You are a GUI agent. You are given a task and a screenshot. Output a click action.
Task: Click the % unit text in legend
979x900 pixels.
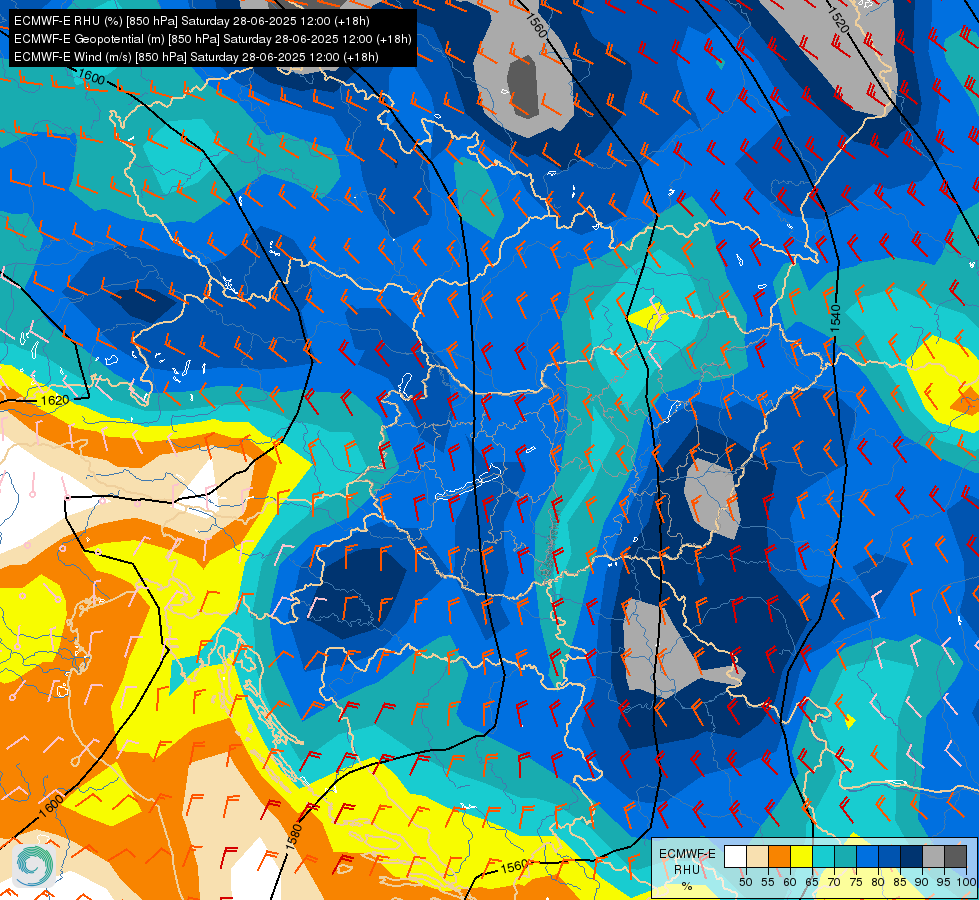pyautogui.click(x=687, y=886)
